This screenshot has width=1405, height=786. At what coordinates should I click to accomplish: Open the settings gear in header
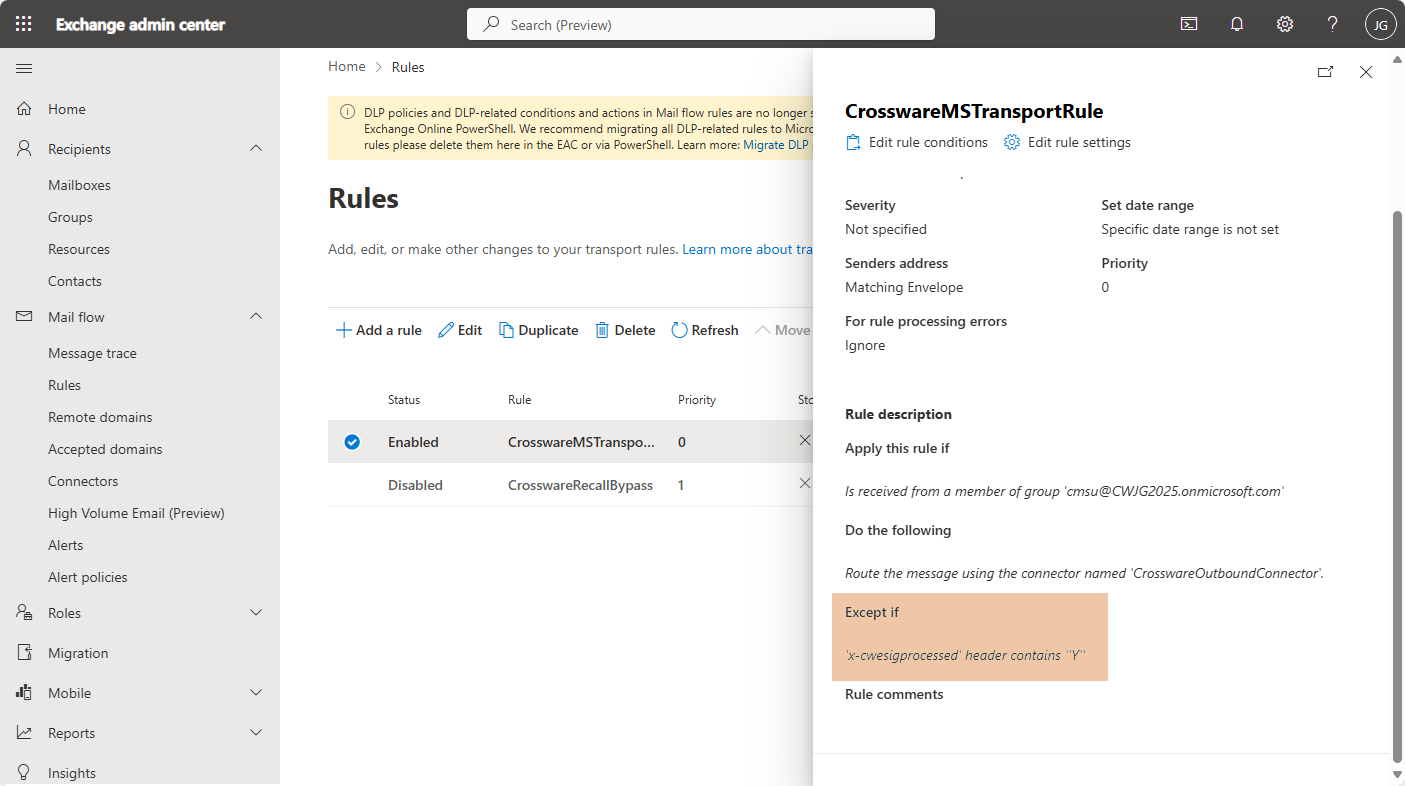[x=1285, y=24]
